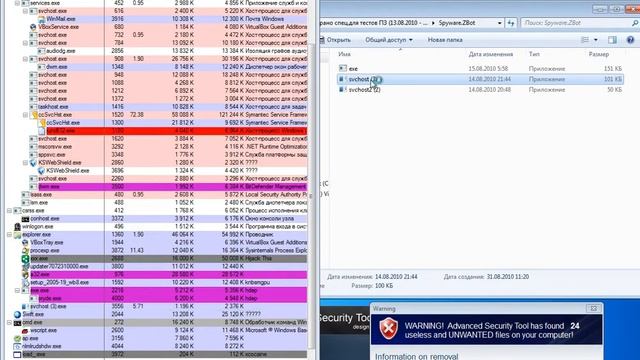
Task: Click the green ap.exe icon
Action: tap(17, 338)
